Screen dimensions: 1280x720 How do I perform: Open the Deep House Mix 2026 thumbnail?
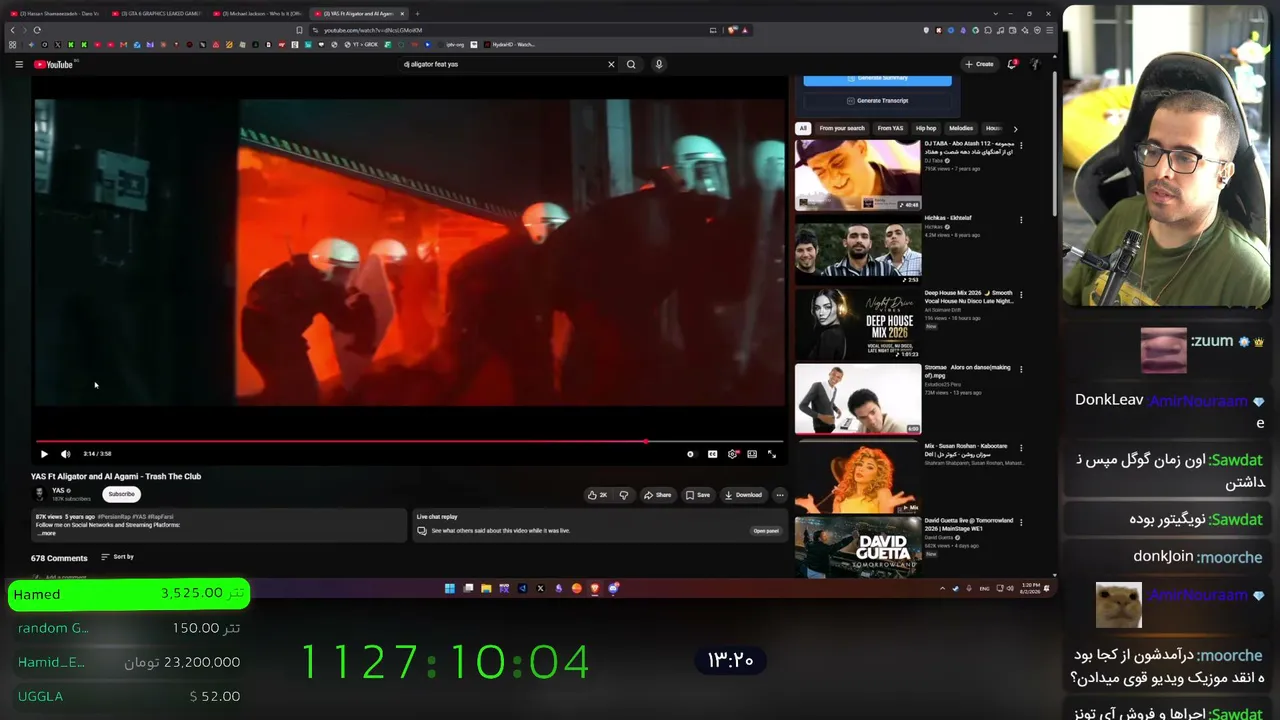click(858, 324)
